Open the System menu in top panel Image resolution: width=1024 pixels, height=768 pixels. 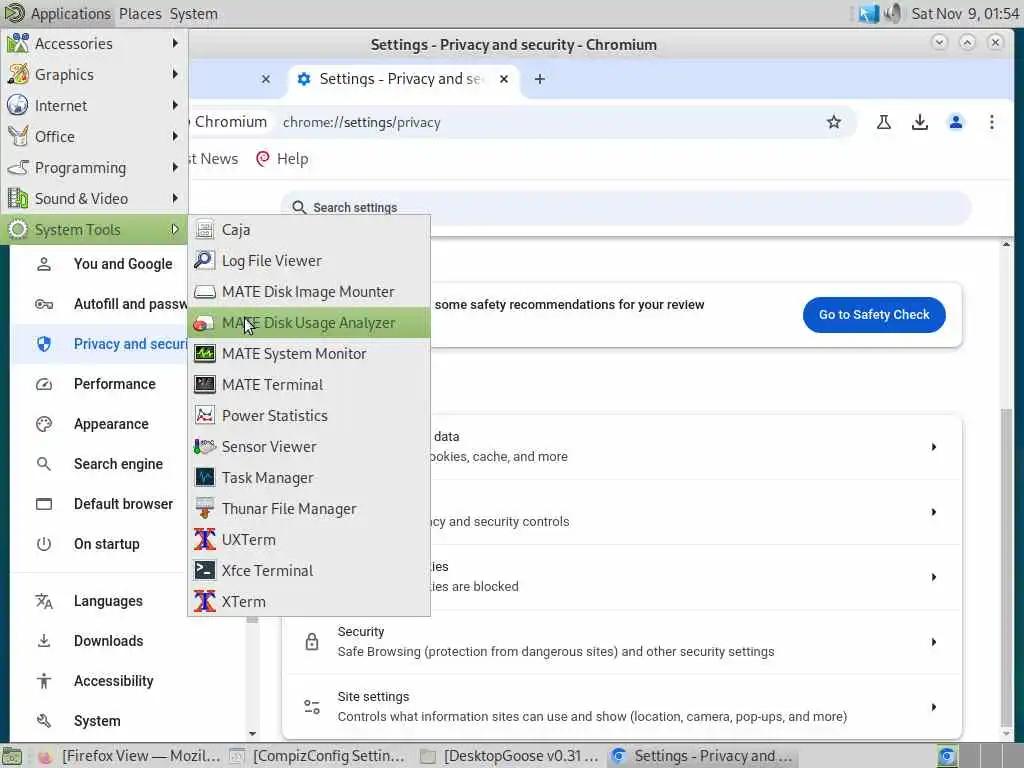point(194,14)
